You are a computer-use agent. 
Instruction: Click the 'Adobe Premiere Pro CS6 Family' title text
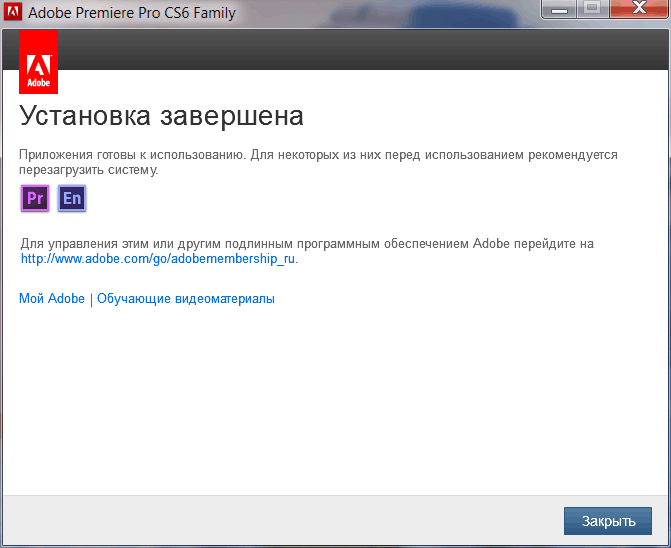coord(132,13)
